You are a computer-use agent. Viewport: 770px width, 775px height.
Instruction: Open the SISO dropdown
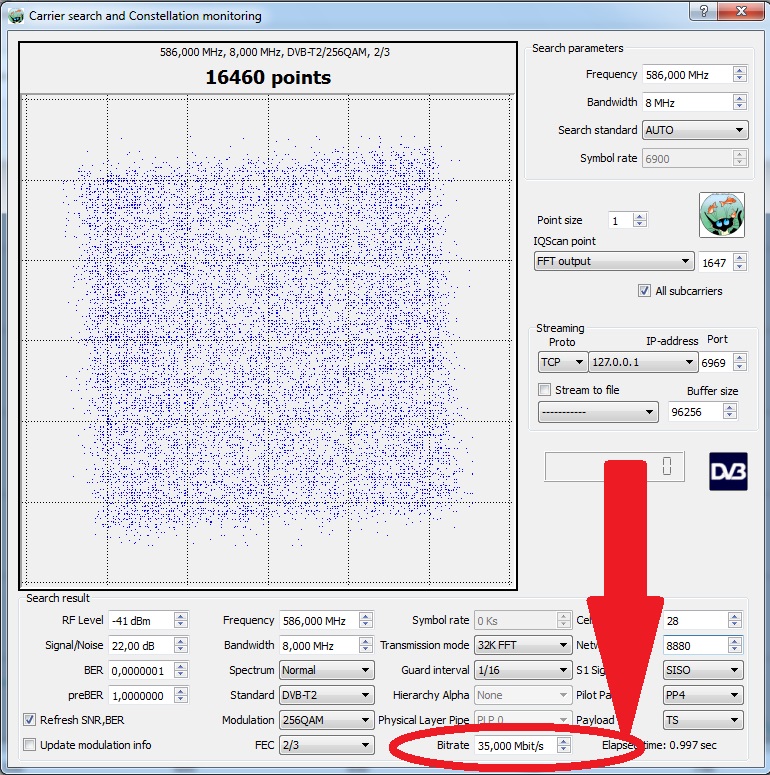point(703,670)
